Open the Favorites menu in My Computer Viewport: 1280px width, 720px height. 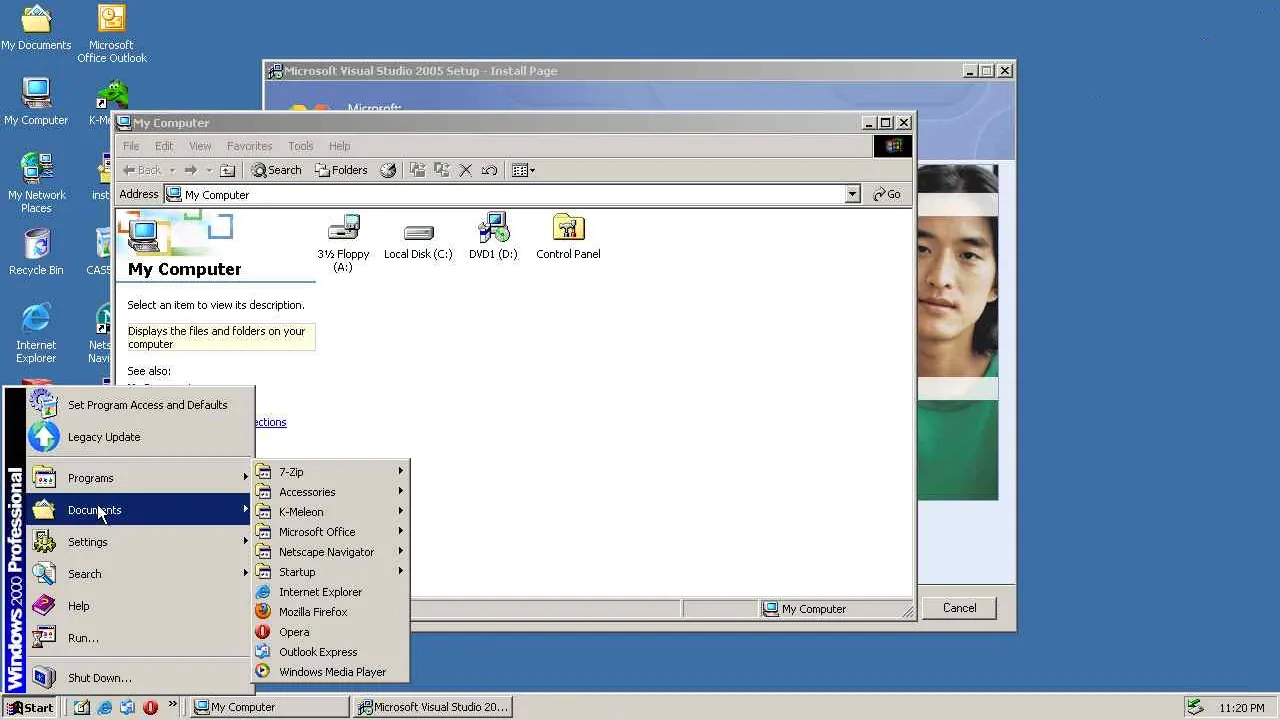coord(249,146)
